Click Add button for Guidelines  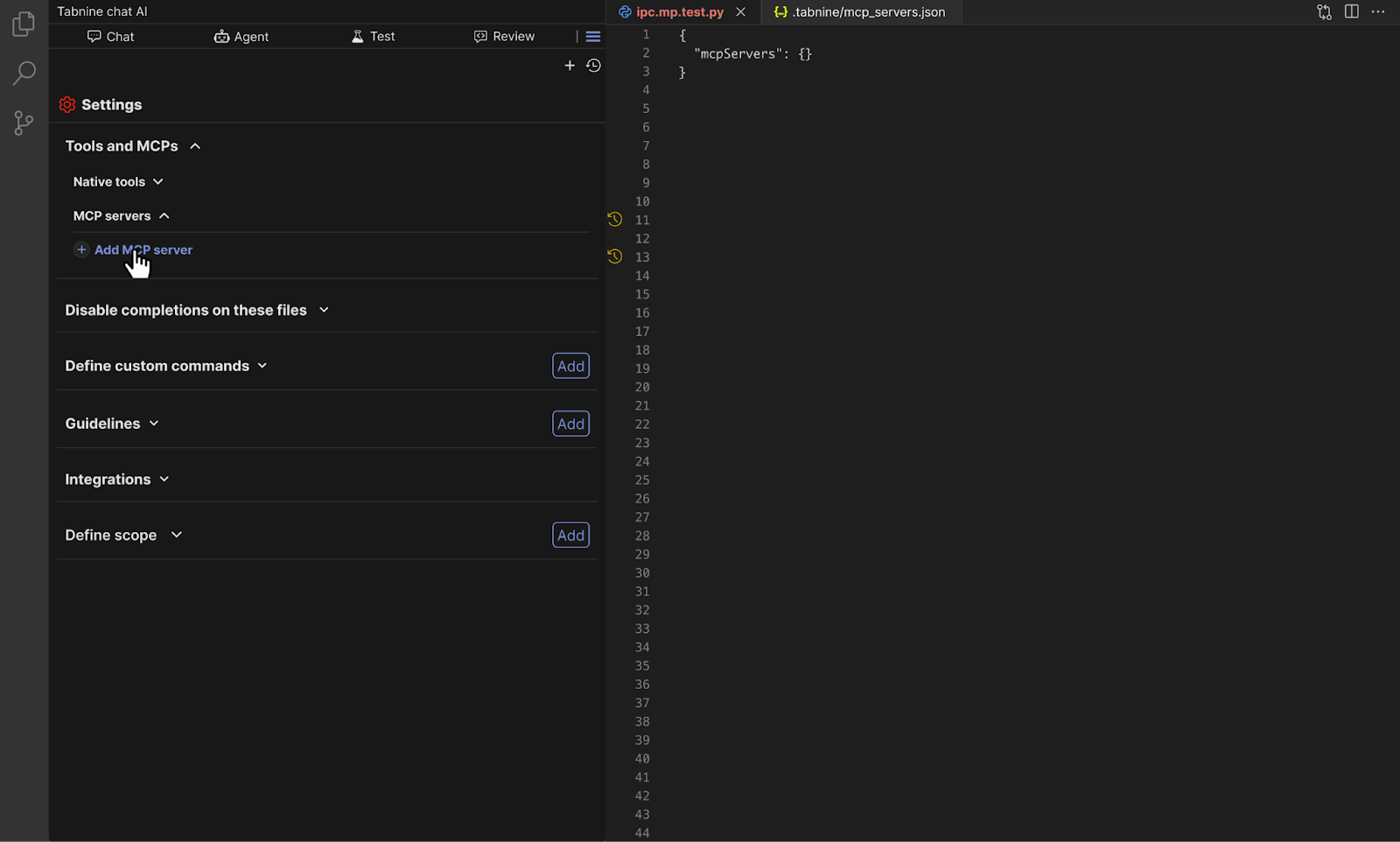pos(570,424)
